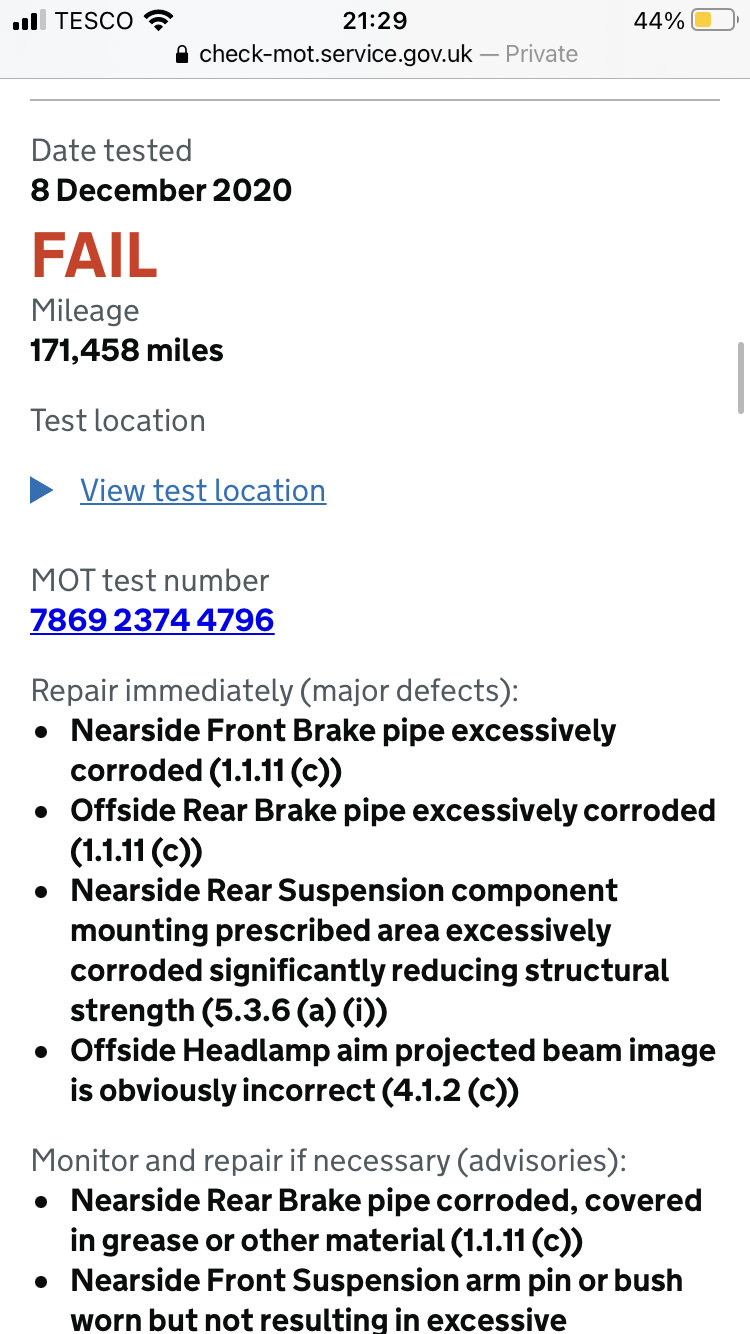750x1334 pixels.
Task: Tap the battery icon in status bar
Action: tap(714, 20)
